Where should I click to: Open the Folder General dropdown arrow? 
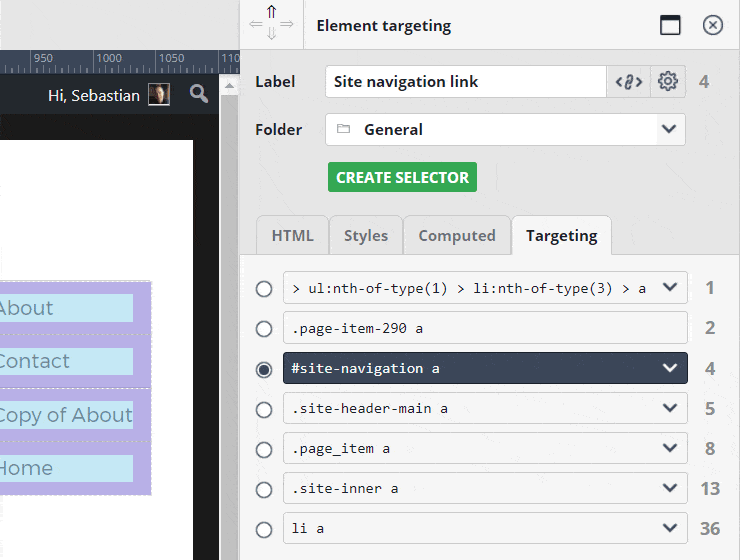tap(669, 129)
